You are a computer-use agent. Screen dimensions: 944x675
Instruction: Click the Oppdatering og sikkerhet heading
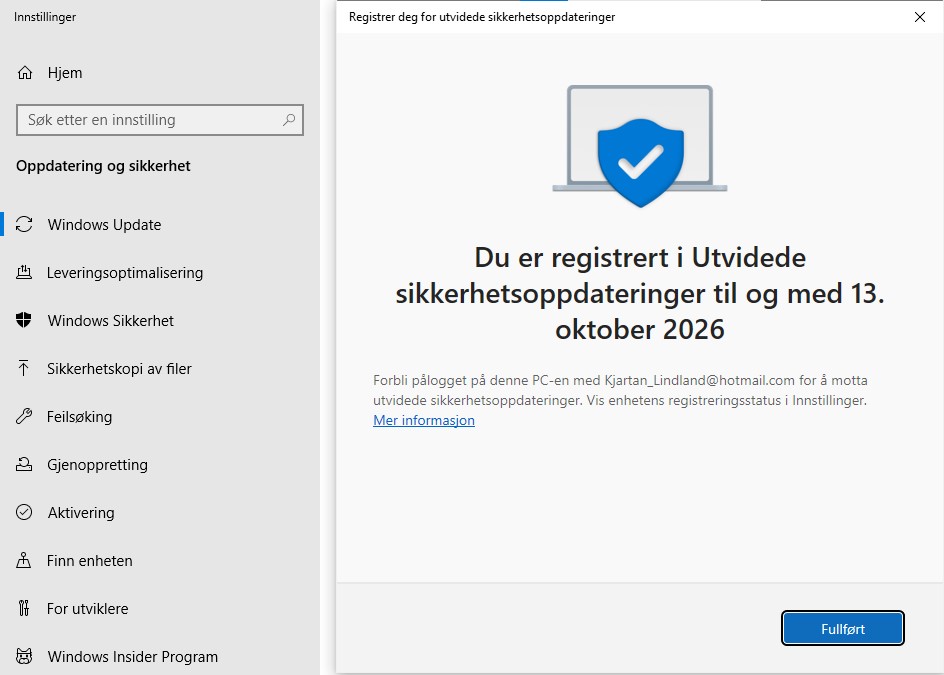pos(103,166)
